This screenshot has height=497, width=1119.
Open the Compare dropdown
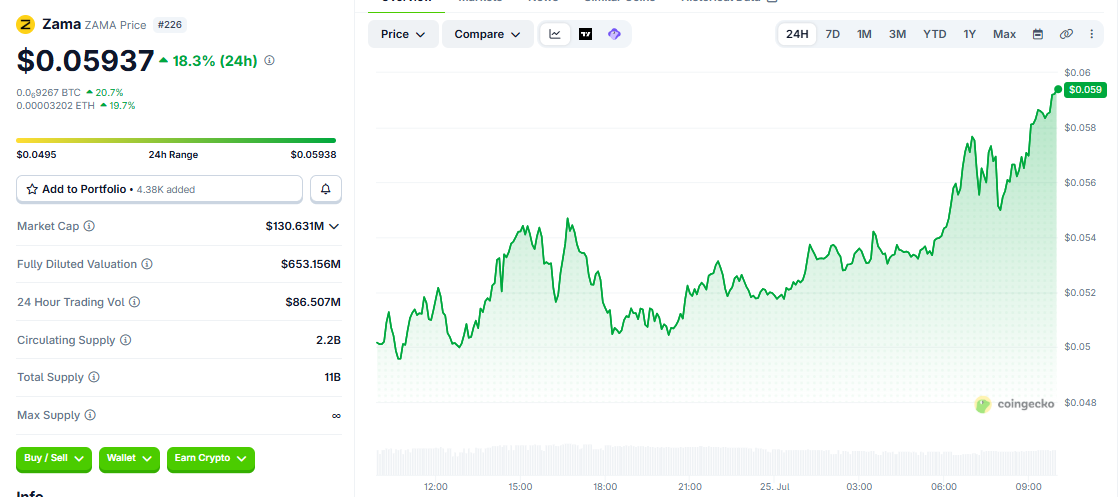487,34
